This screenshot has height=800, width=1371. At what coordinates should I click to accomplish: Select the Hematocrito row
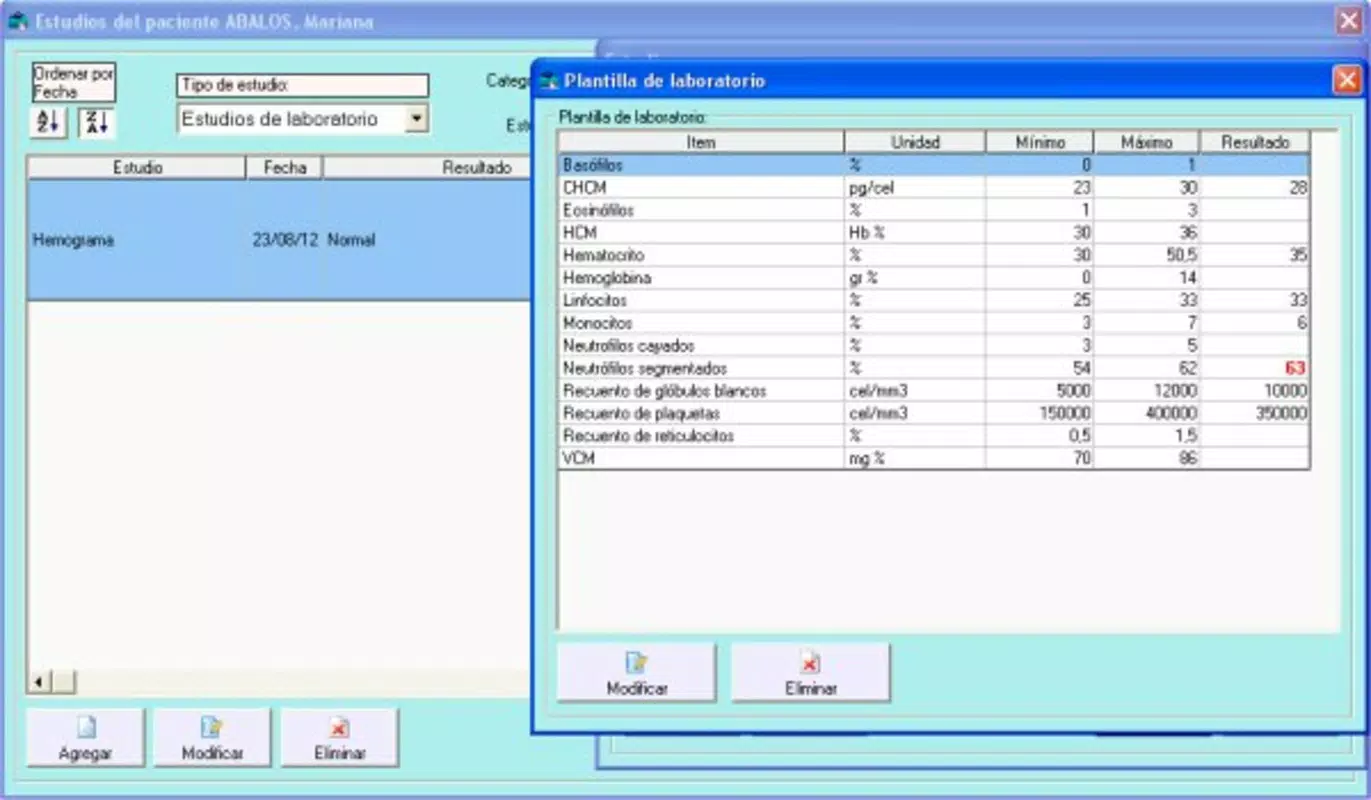(x=934, y=255)
